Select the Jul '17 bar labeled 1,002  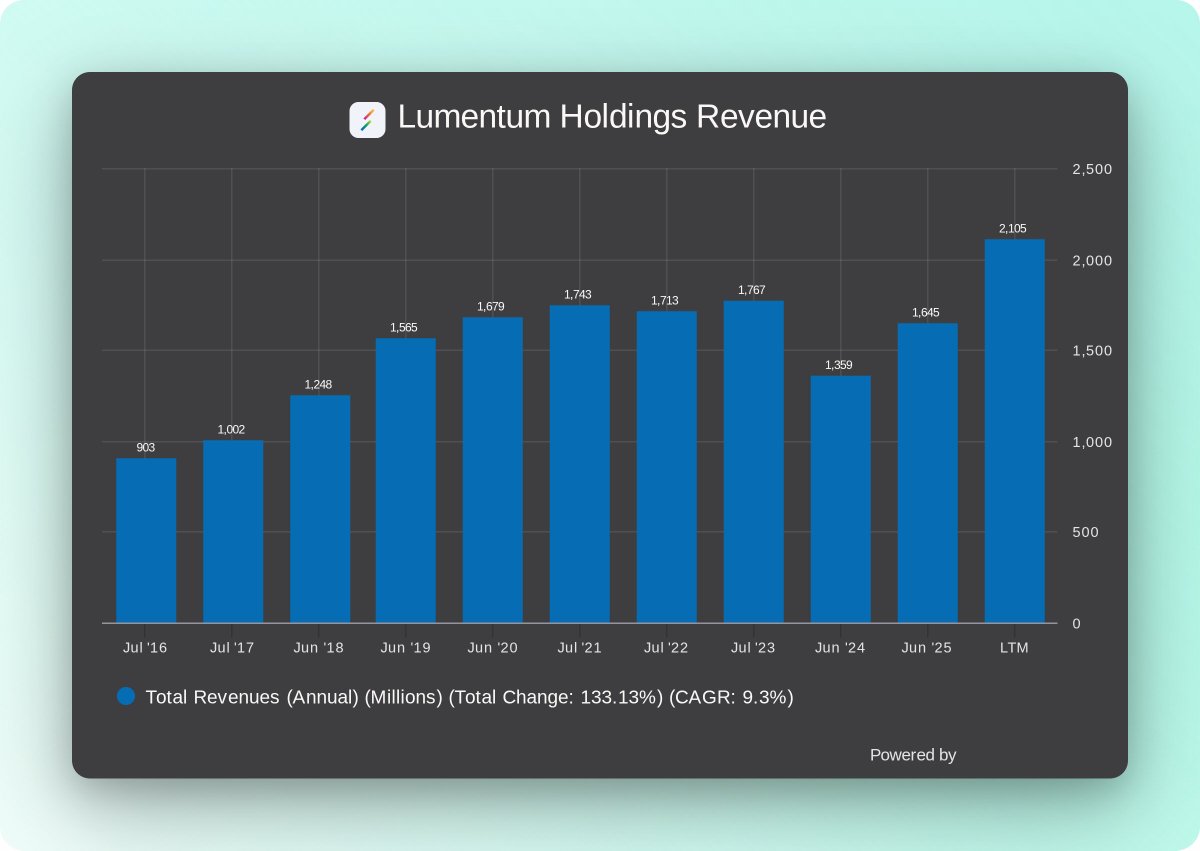coord(233,531)
